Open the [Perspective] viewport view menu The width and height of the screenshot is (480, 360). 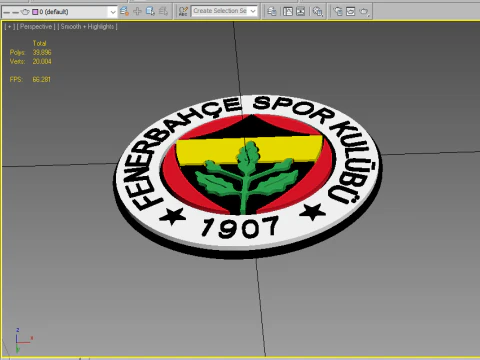coord(36,27)
